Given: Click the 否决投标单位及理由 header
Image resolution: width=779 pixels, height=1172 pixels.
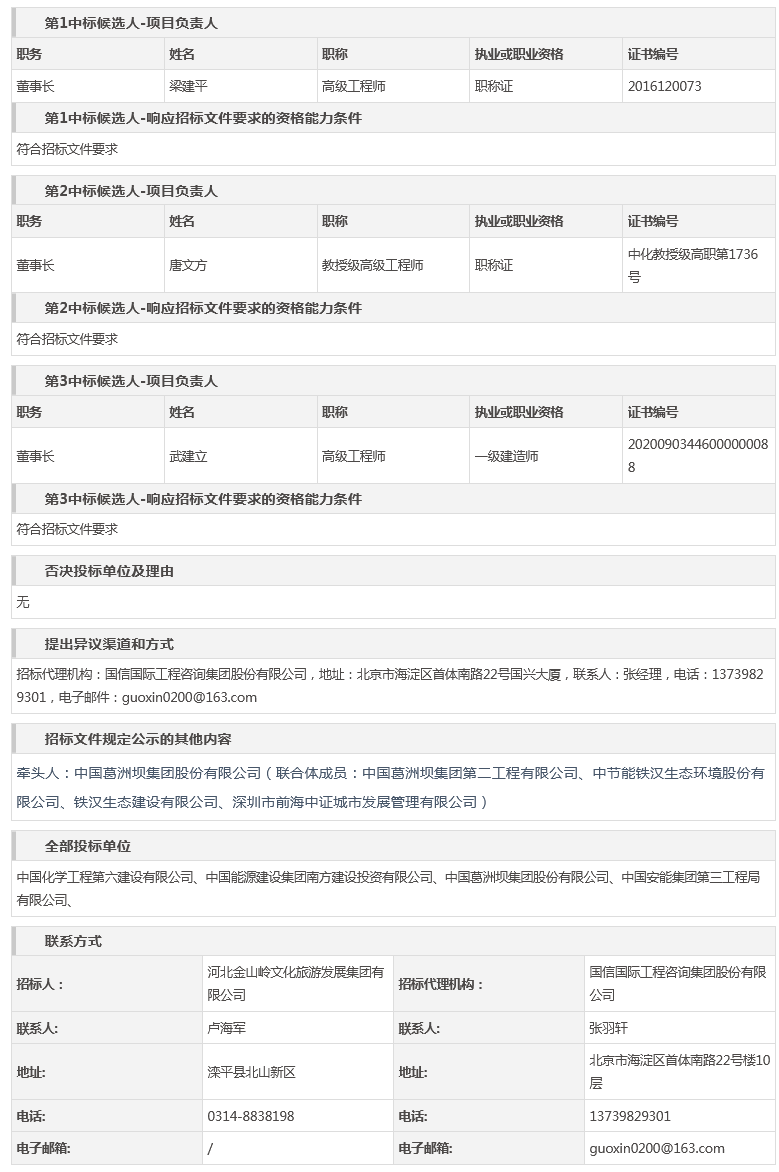Looking at the screenshot, I should pyautogui.click(x=109, y=571).
